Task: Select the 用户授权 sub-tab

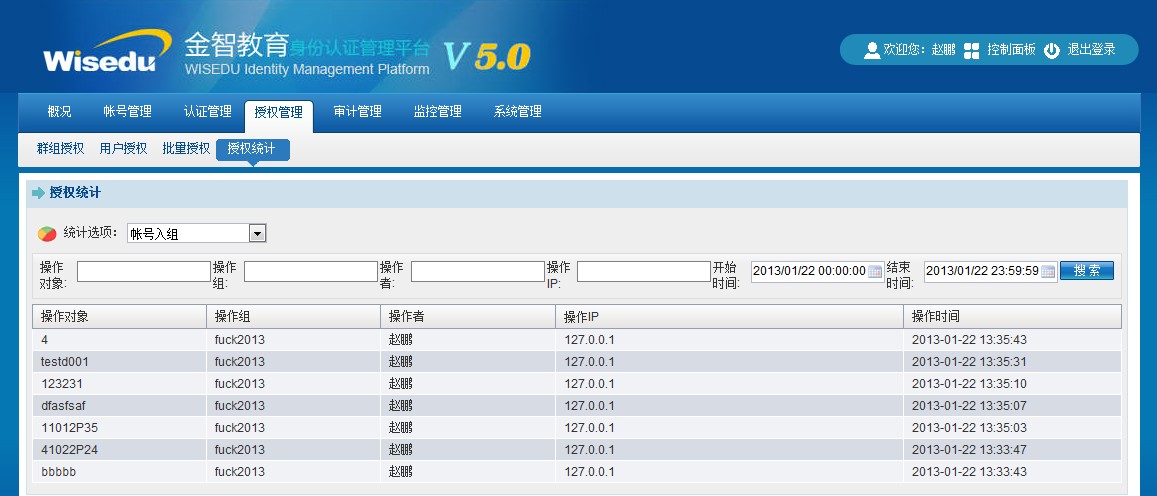Action: [x=123, y=149]
